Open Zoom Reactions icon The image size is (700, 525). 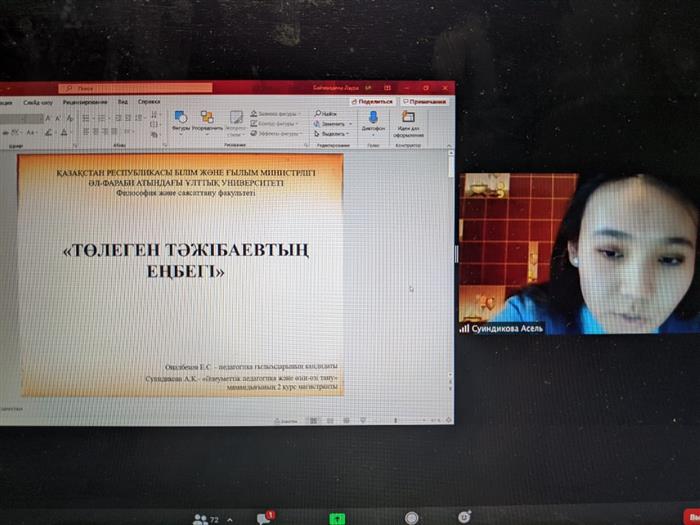(465, 517)
